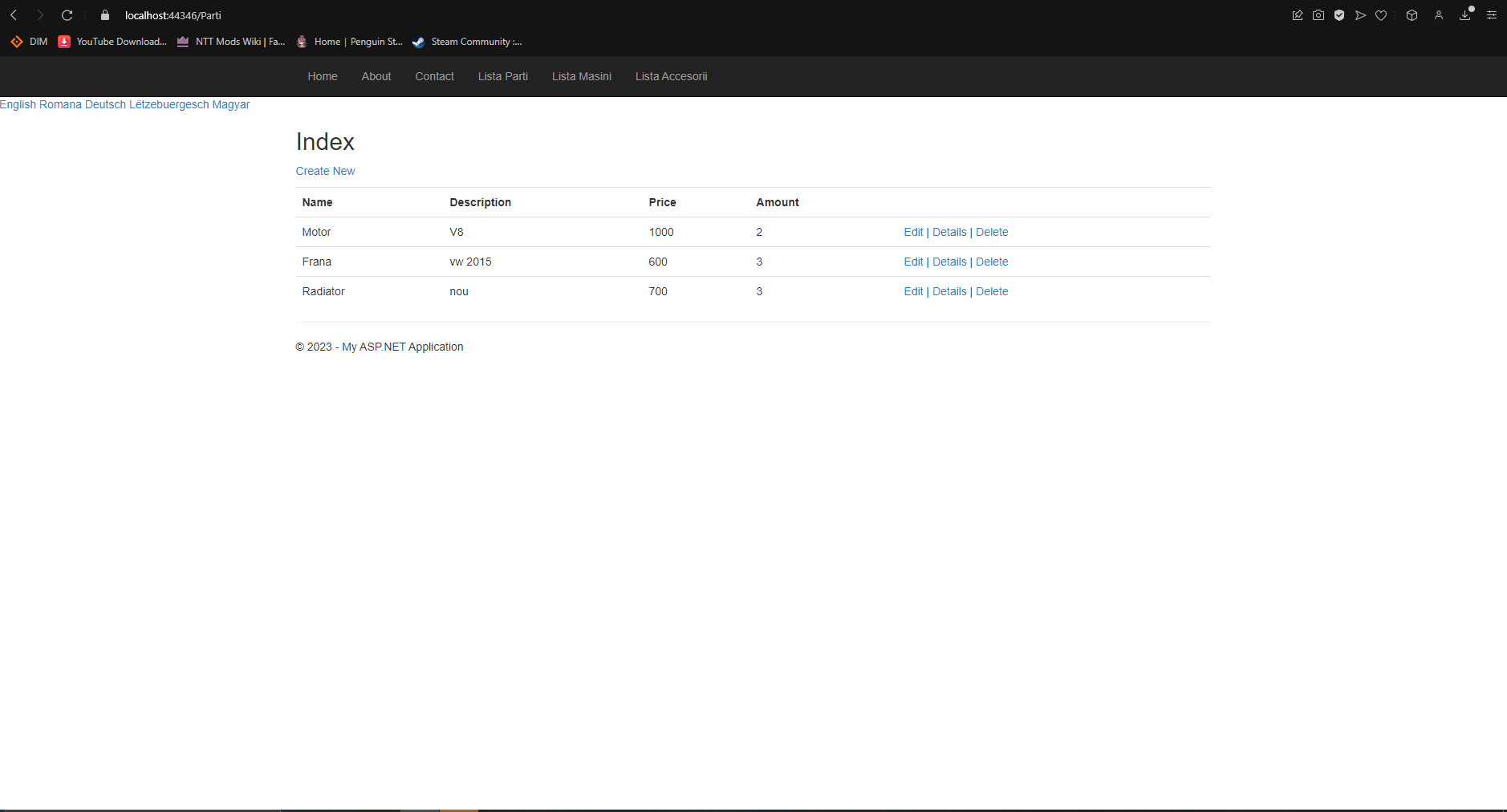
Task: Switch to the Lista Masini menu item
Action: click(x=581, y=76)
